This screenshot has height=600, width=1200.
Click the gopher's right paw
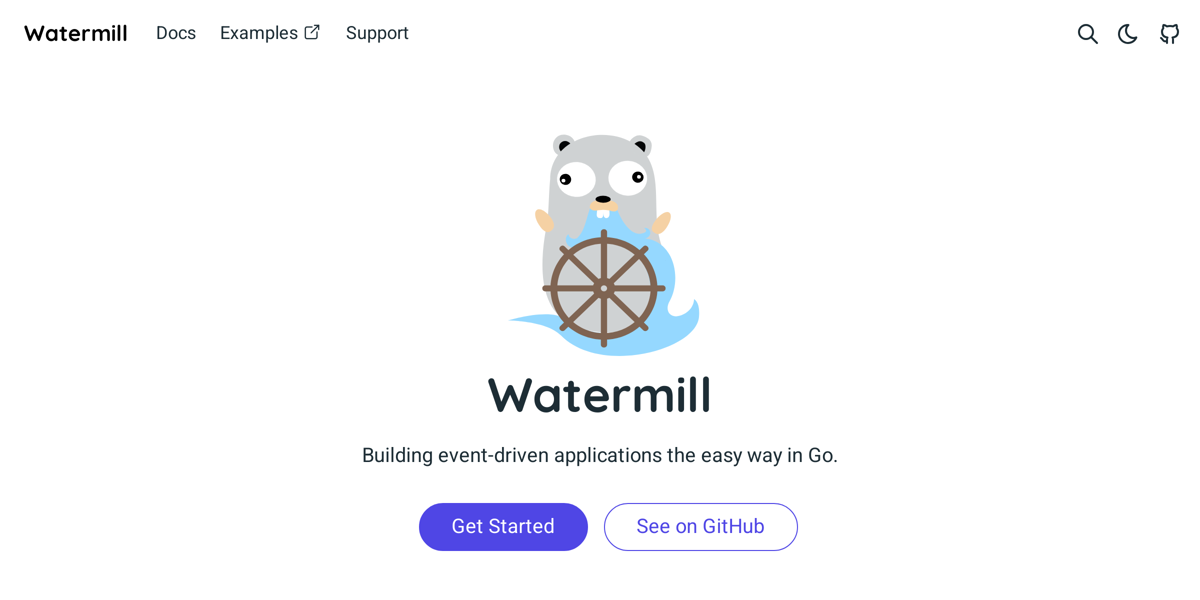(662, 222)
